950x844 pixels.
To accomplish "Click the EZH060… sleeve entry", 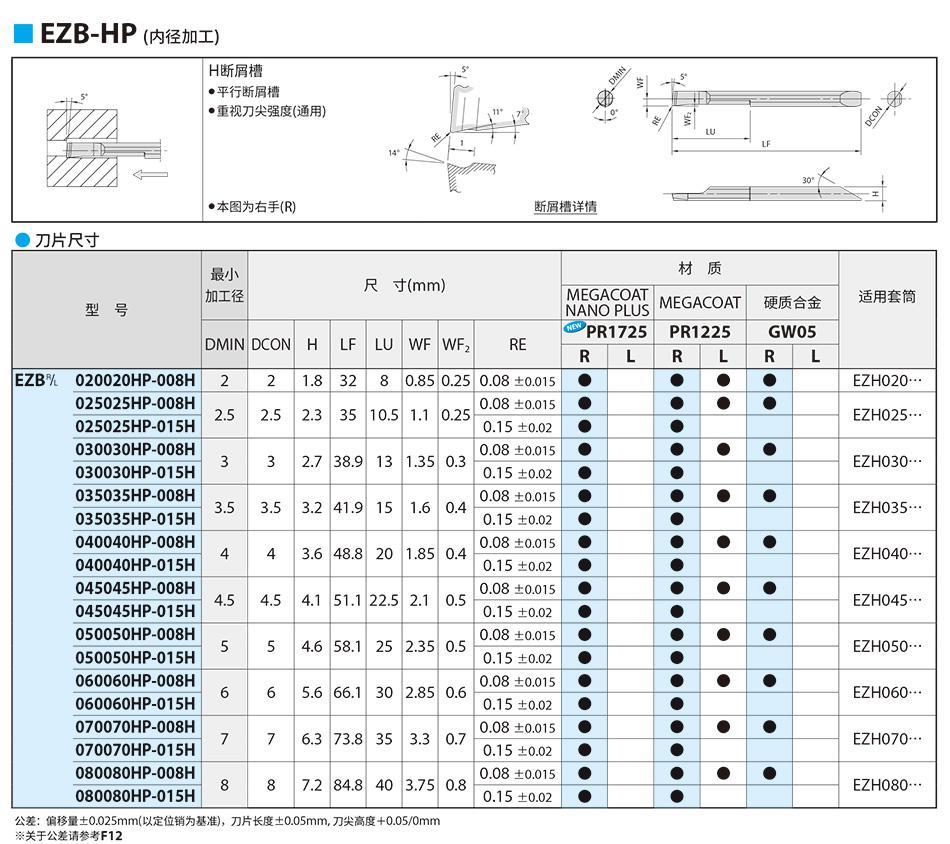I will click(x=887, y=693).
